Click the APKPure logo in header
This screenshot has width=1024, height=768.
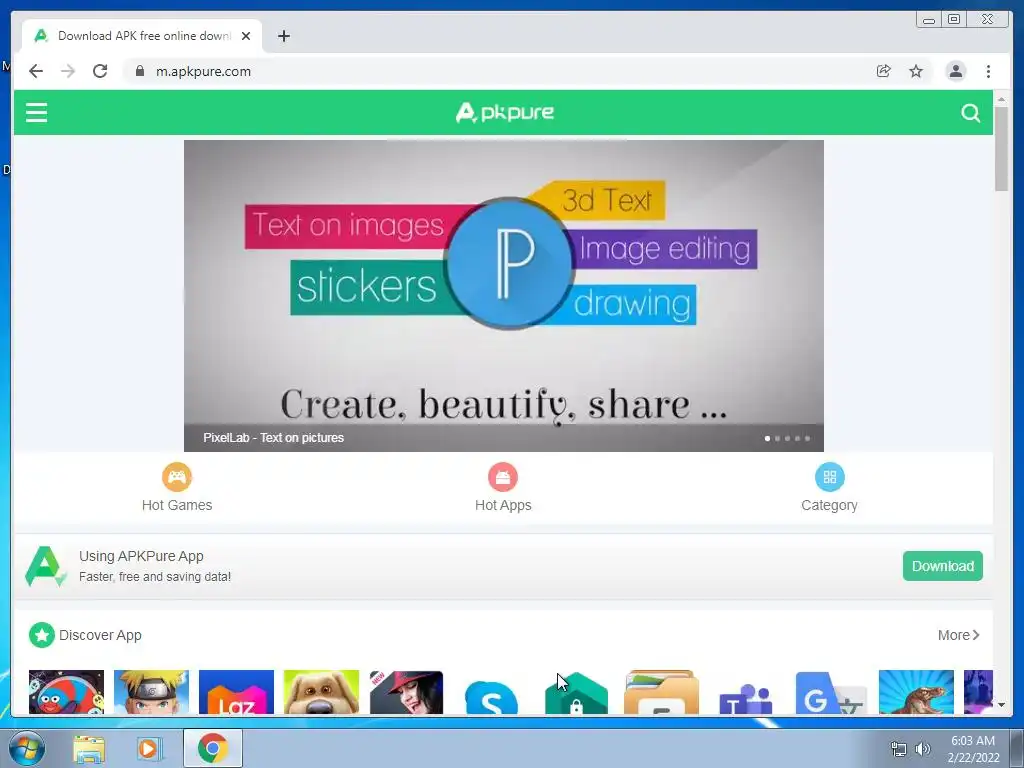point(504,112)
